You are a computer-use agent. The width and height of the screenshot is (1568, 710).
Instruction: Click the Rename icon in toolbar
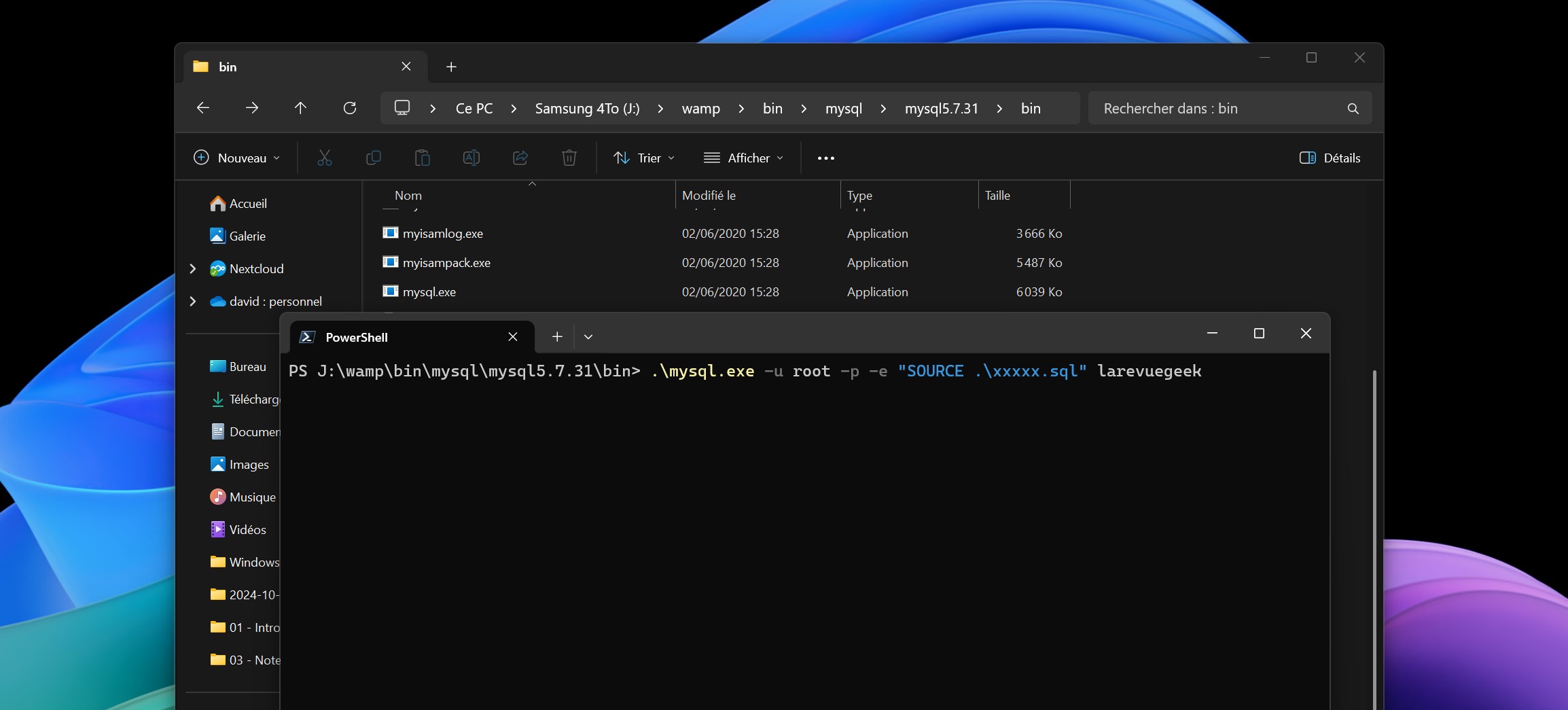471,158
